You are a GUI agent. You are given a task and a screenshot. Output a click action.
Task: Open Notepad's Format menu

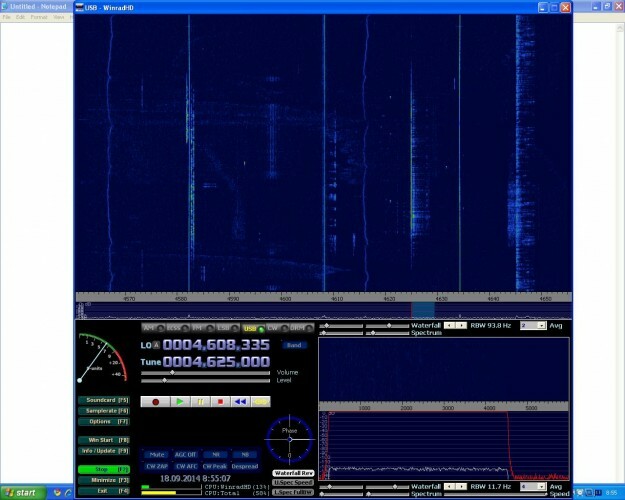38,17
